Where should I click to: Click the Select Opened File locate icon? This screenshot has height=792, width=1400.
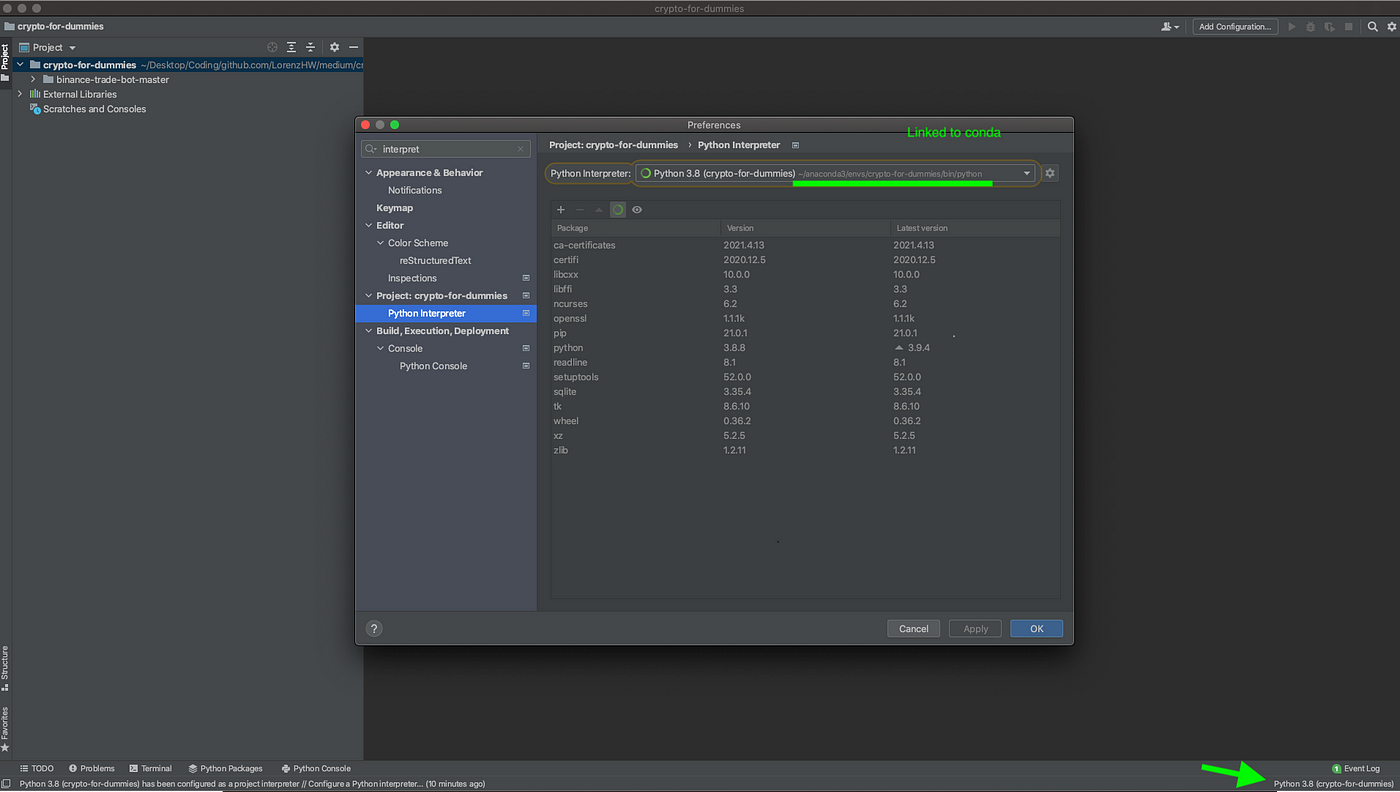pos(272,47)
